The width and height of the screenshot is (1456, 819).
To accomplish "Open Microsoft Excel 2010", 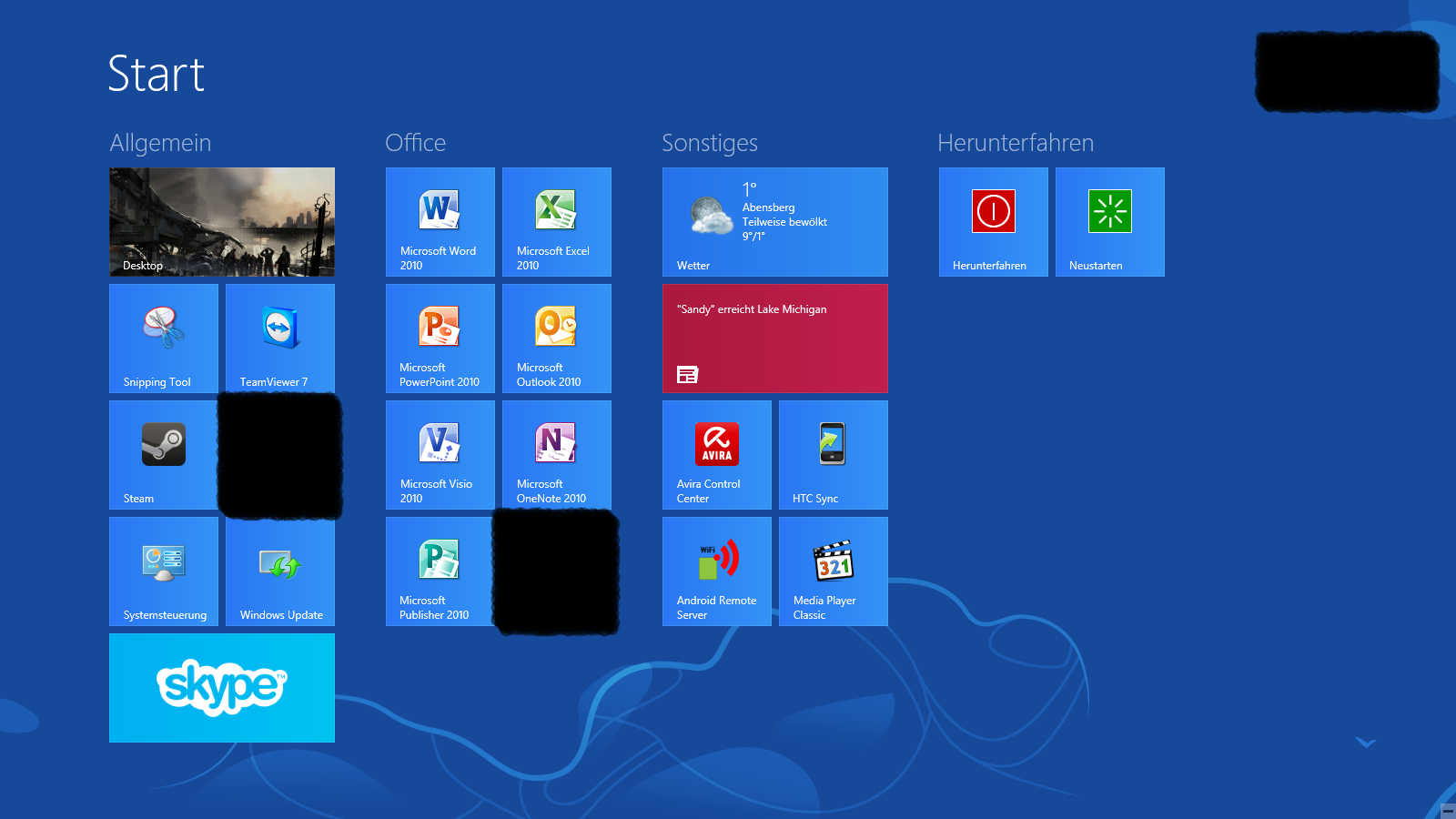I will [x=557, y=222].
